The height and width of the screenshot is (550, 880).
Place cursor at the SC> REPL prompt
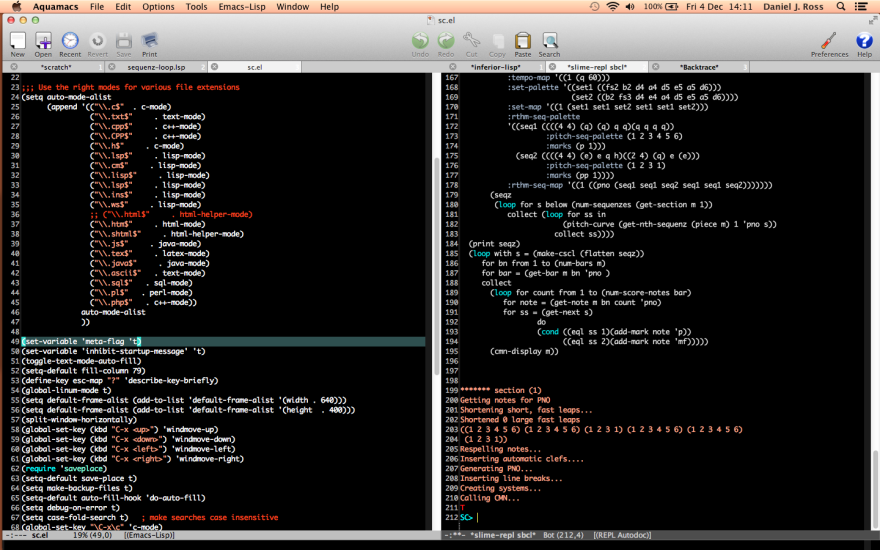477,517
